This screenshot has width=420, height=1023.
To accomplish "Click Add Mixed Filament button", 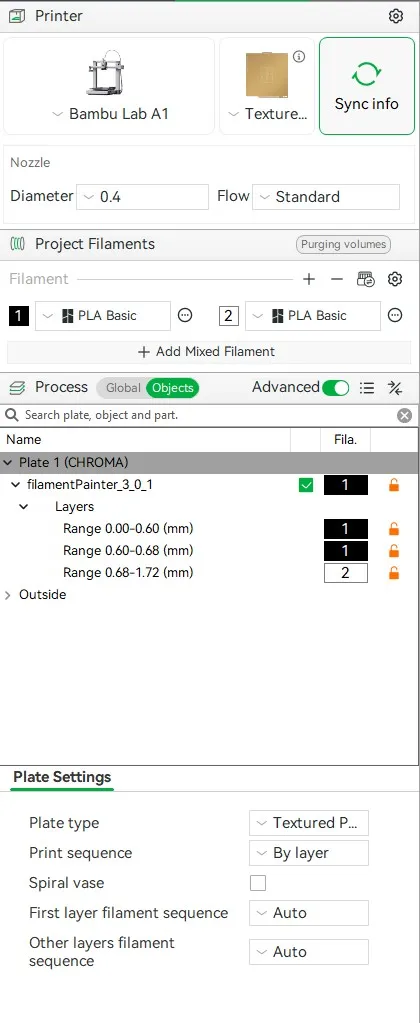I will pos(209,352).
